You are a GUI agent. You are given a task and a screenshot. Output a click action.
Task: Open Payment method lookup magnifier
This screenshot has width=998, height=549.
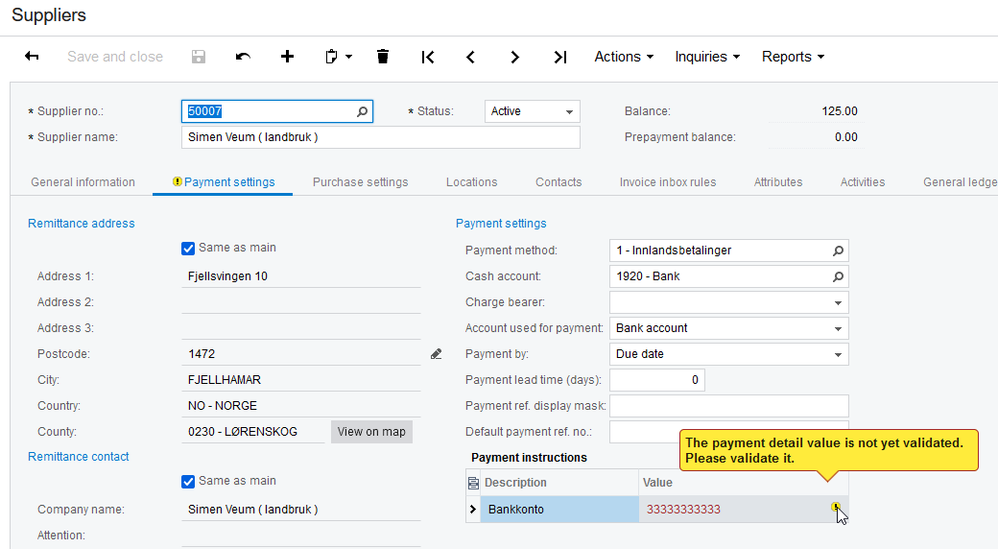click(x=838, y=251)
